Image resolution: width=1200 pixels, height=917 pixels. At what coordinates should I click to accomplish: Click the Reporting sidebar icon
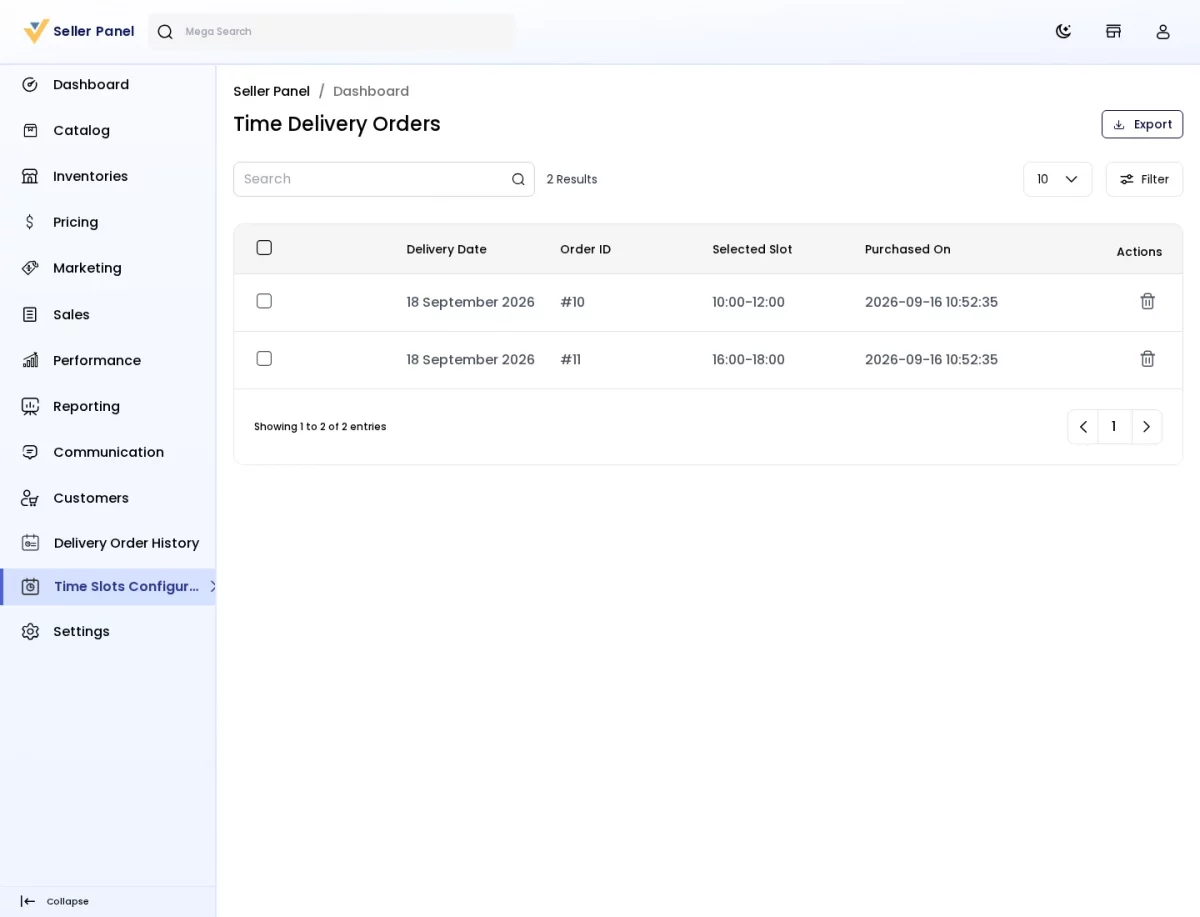point(30,406)
